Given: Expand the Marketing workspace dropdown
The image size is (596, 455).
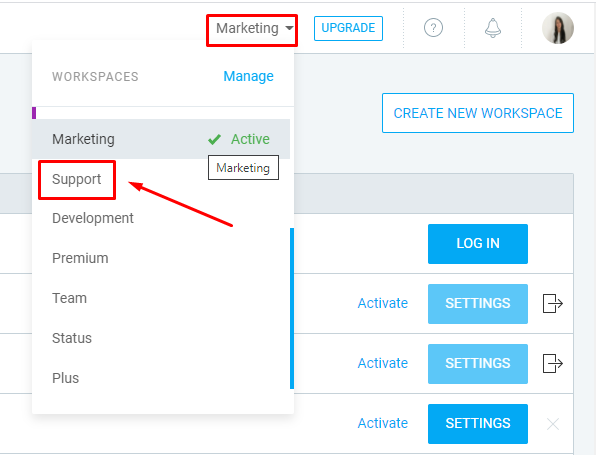Looking at the screenshot, I should point(254,28).
